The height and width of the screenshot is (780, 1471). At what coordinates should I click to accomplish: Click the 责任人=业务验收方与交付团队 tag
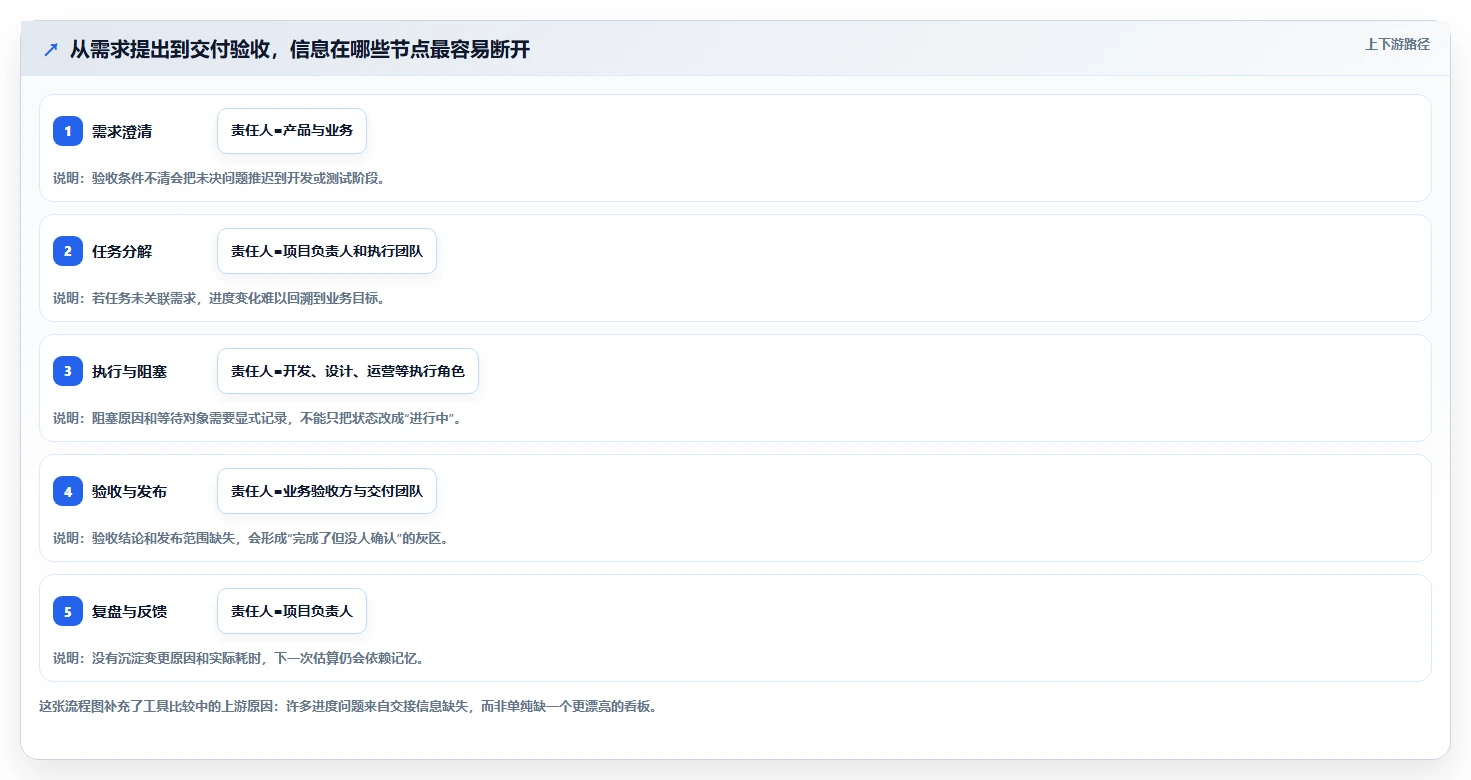327,491
